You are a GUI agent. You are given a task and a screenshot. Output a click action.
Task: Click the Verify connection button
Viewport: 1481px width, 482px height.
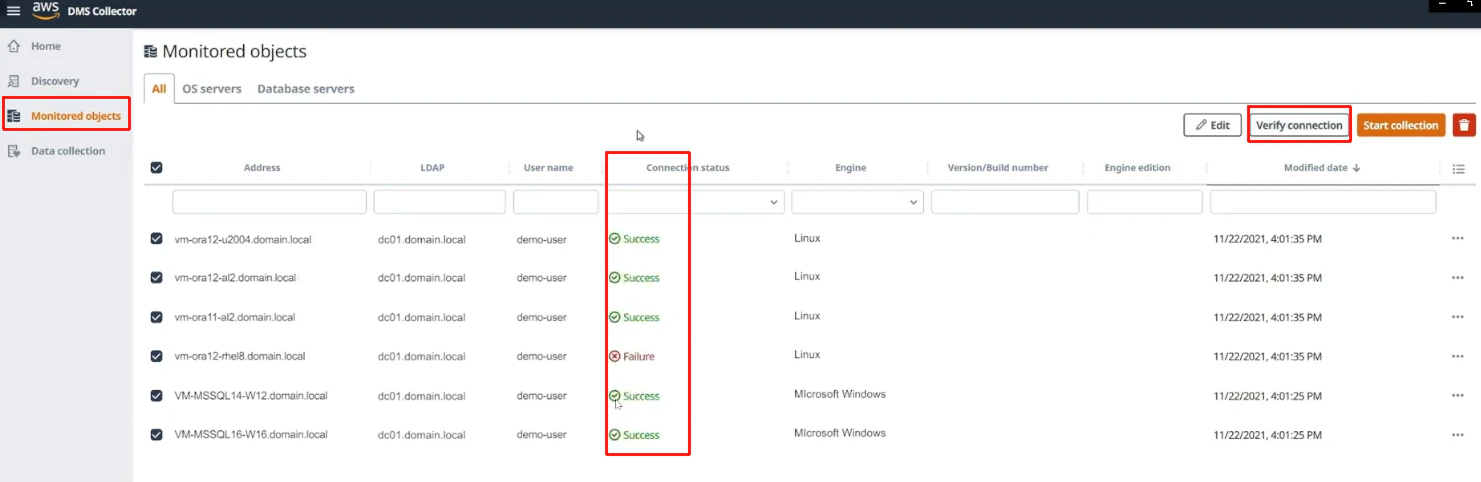point(1299,125)
